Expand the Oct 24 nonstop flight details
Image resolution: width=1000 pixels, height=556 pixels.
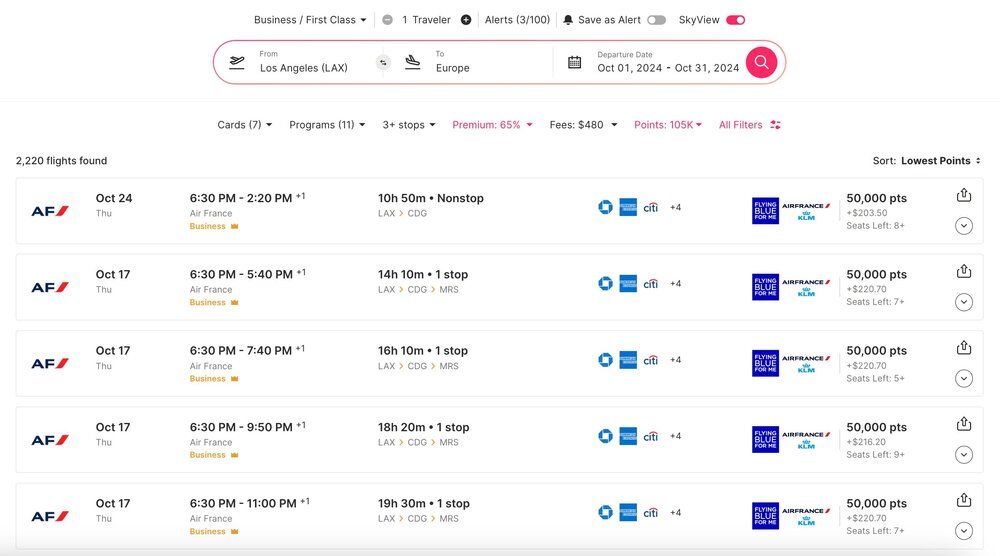point(964,226)
